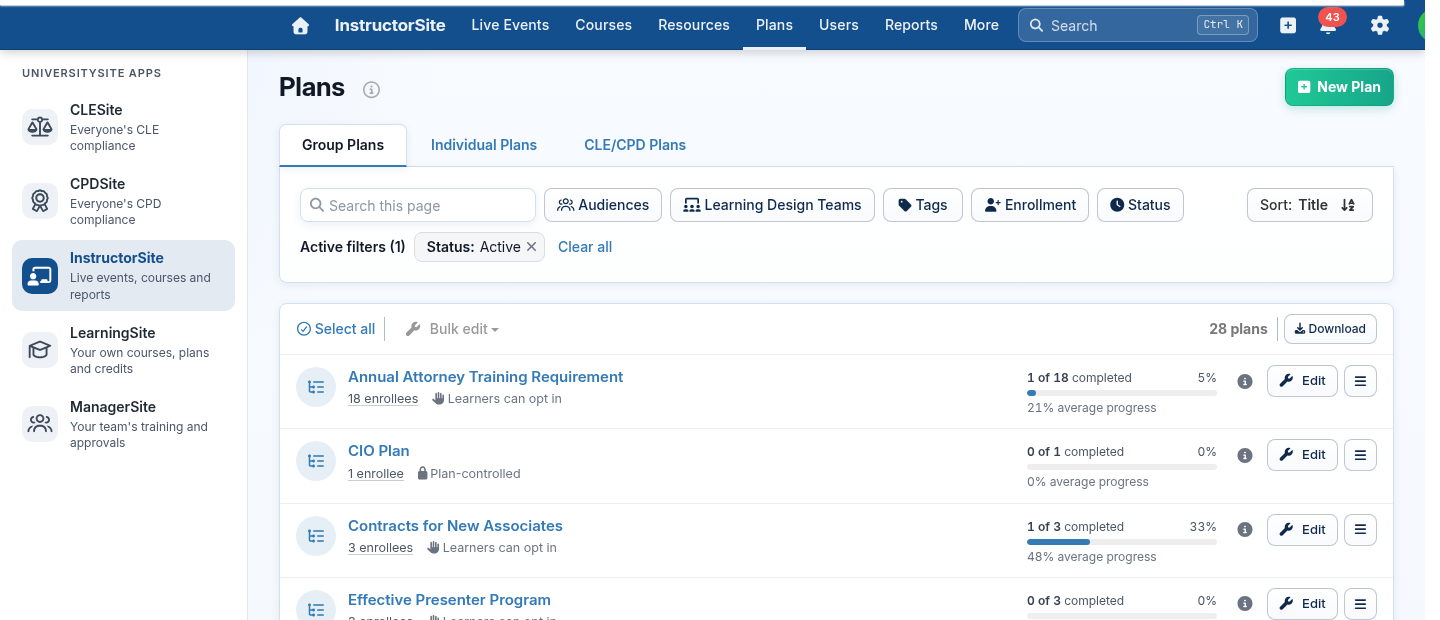
Task: Open the Contracts for New Associates link
Action: pyautogui.click(x=455, y=526)
